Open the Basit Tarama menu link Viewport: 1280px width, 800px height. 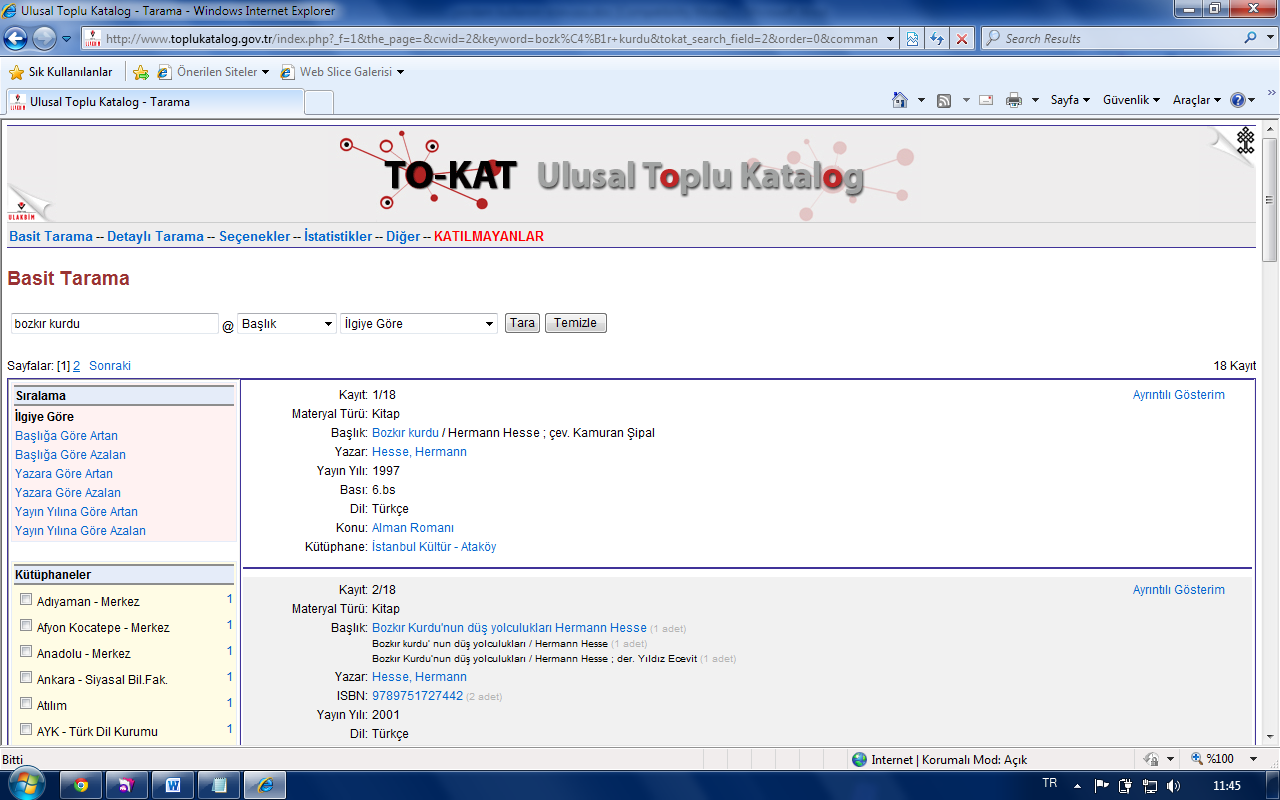pyautogui.click(x=51, y=237)
